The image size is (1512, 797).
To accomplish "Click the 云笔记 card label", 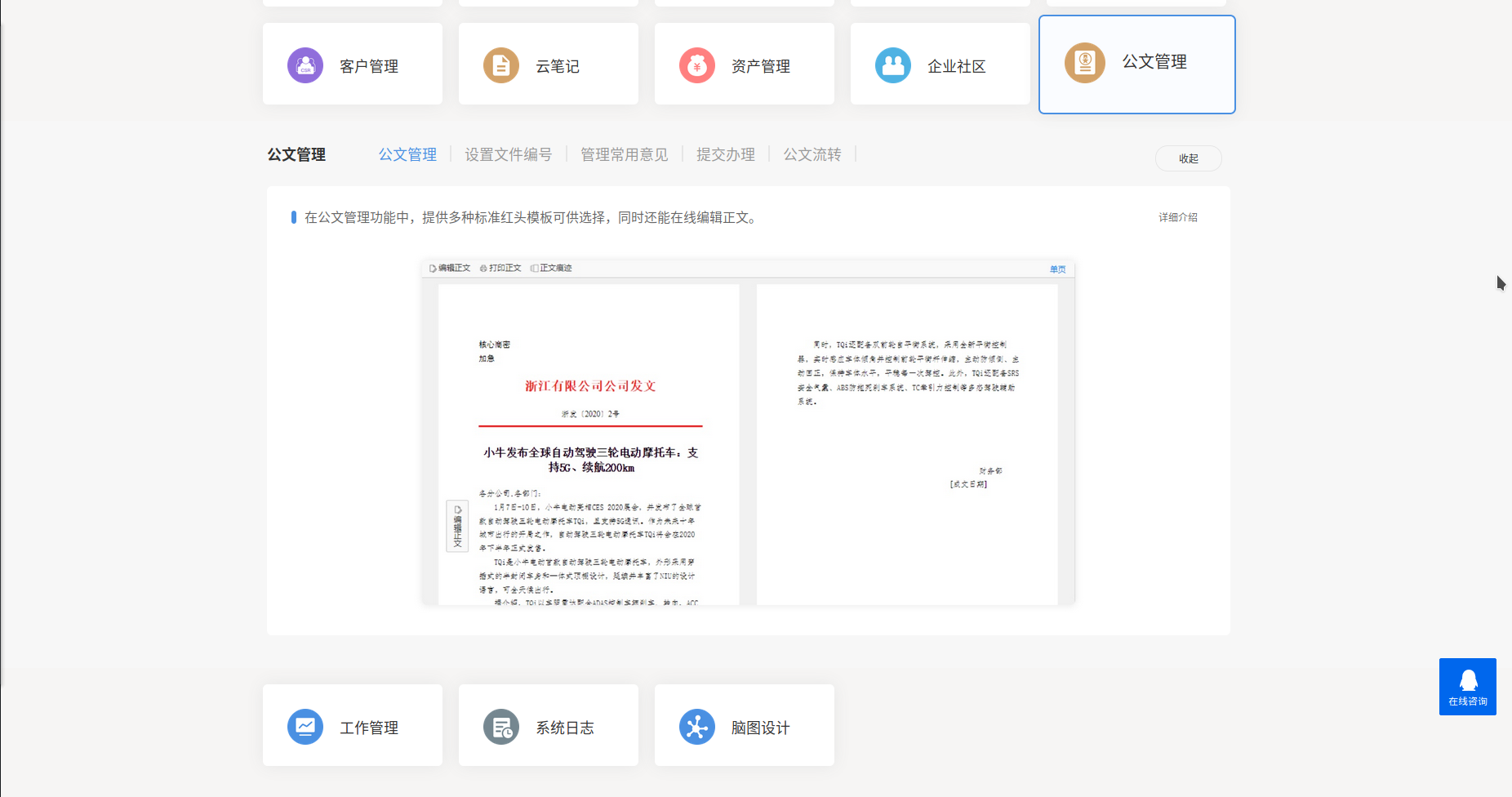I will tap(558, 66).
